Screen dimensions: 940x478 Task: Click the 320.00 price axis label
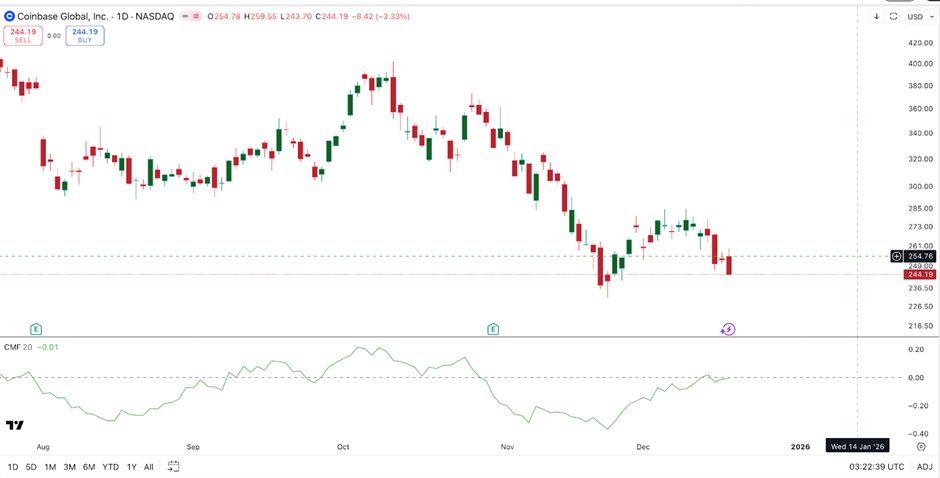pyautogui.click(x=921, y=160)
